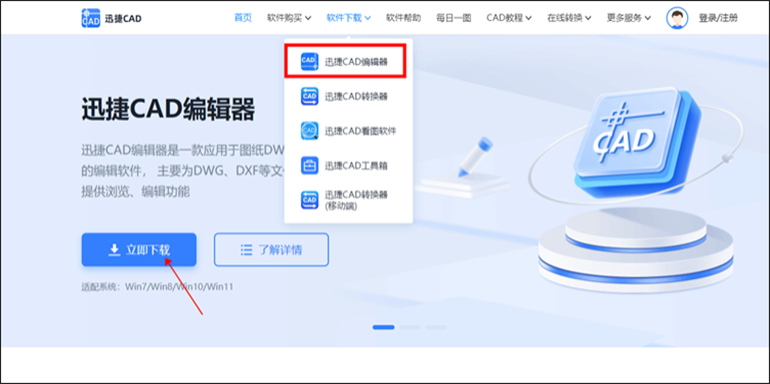Open the CAD教程 menu
This screenshot has height=384, width=770.
coord(509,18)
